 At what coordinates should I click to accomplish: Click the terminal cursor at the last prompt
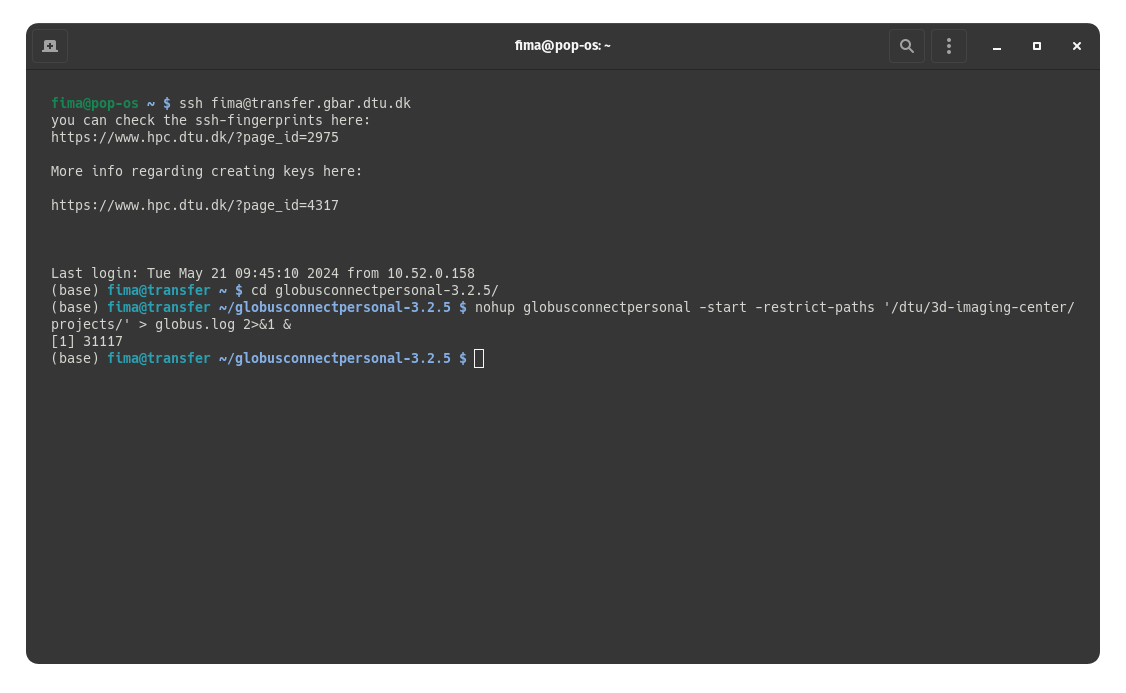(x=479, y=358)
